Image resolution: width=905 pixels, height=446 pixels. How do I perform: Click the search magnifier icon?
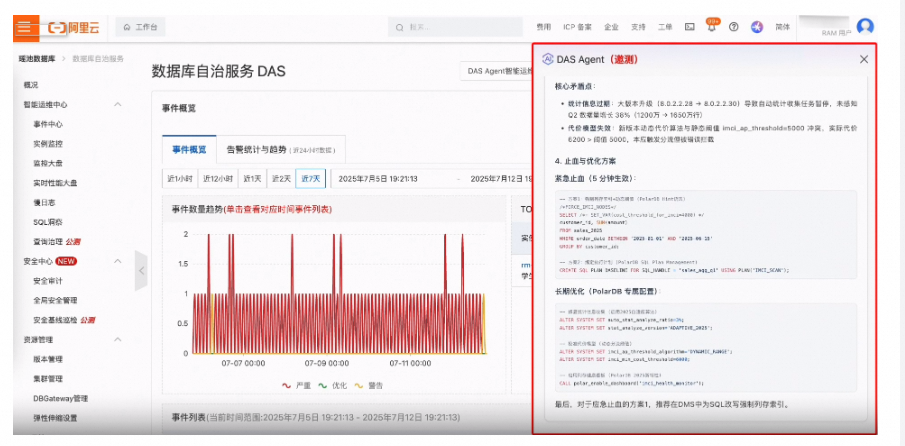coord(399,27)
